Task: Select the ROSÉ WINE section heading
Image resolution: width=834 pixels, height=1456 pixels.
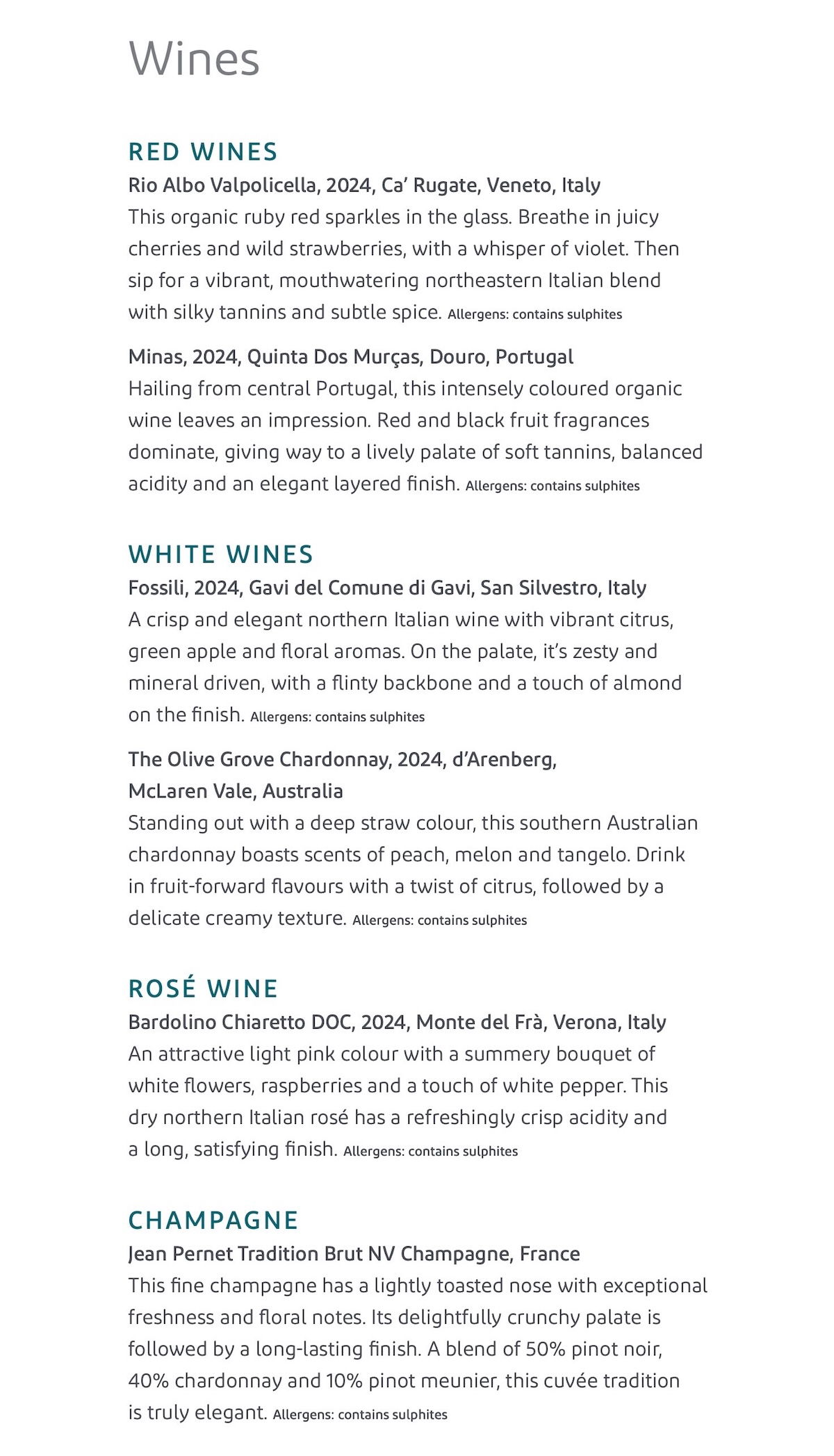Action: click(203, 988)
